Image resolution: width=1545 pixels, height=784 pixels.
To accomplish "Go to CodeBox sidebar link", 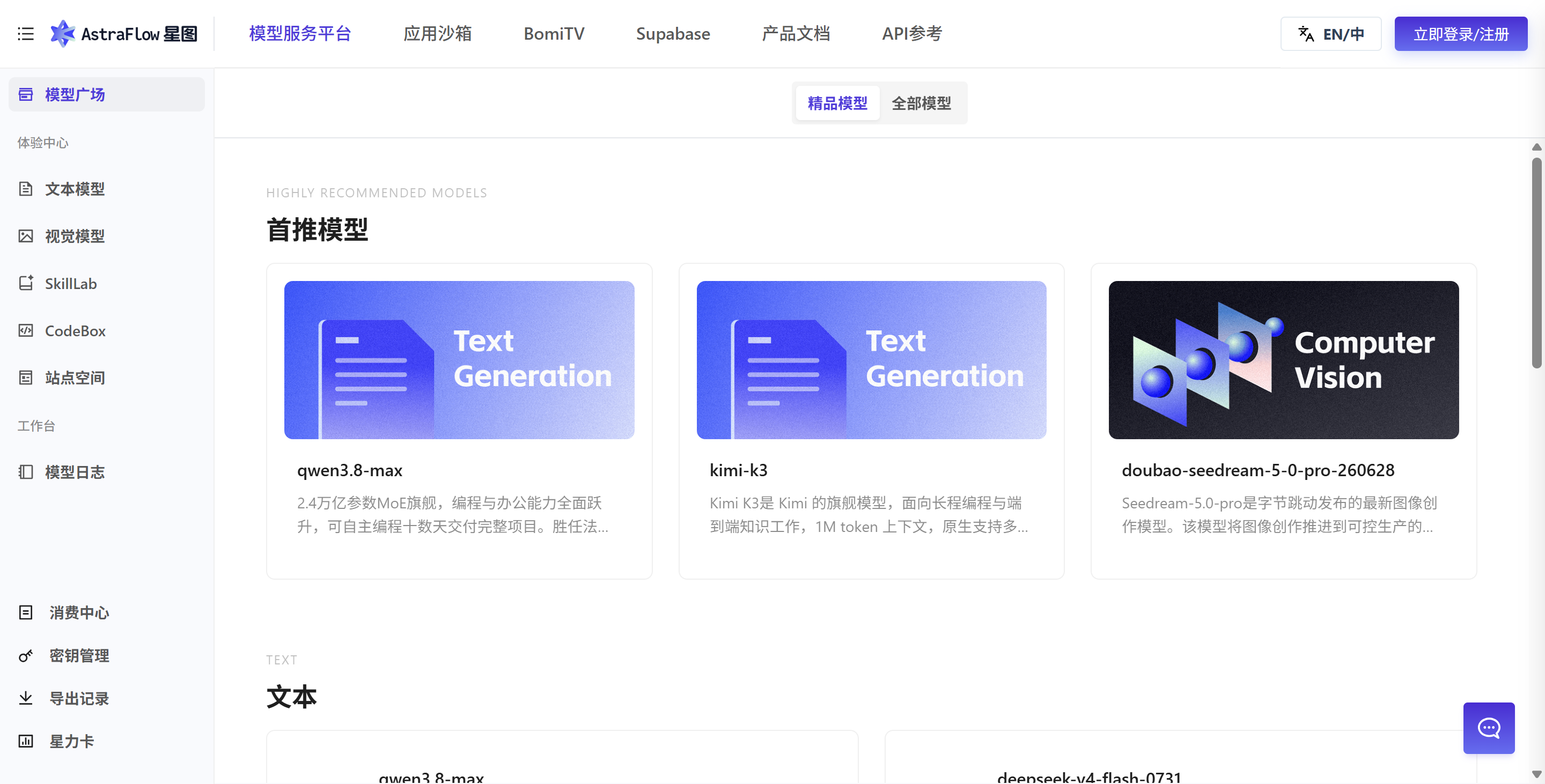I will pyautogui.click(x=75, y=330).
